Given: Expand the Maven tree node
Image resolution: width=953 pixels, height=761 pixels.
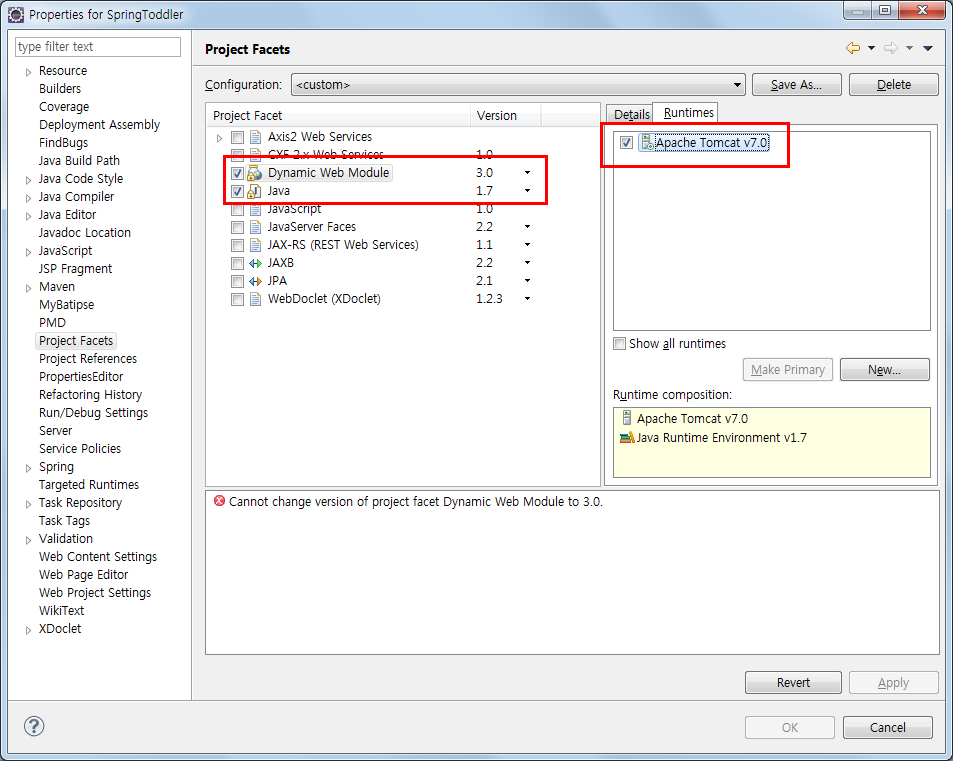Looking at the screenshot, I should point(28,289).
